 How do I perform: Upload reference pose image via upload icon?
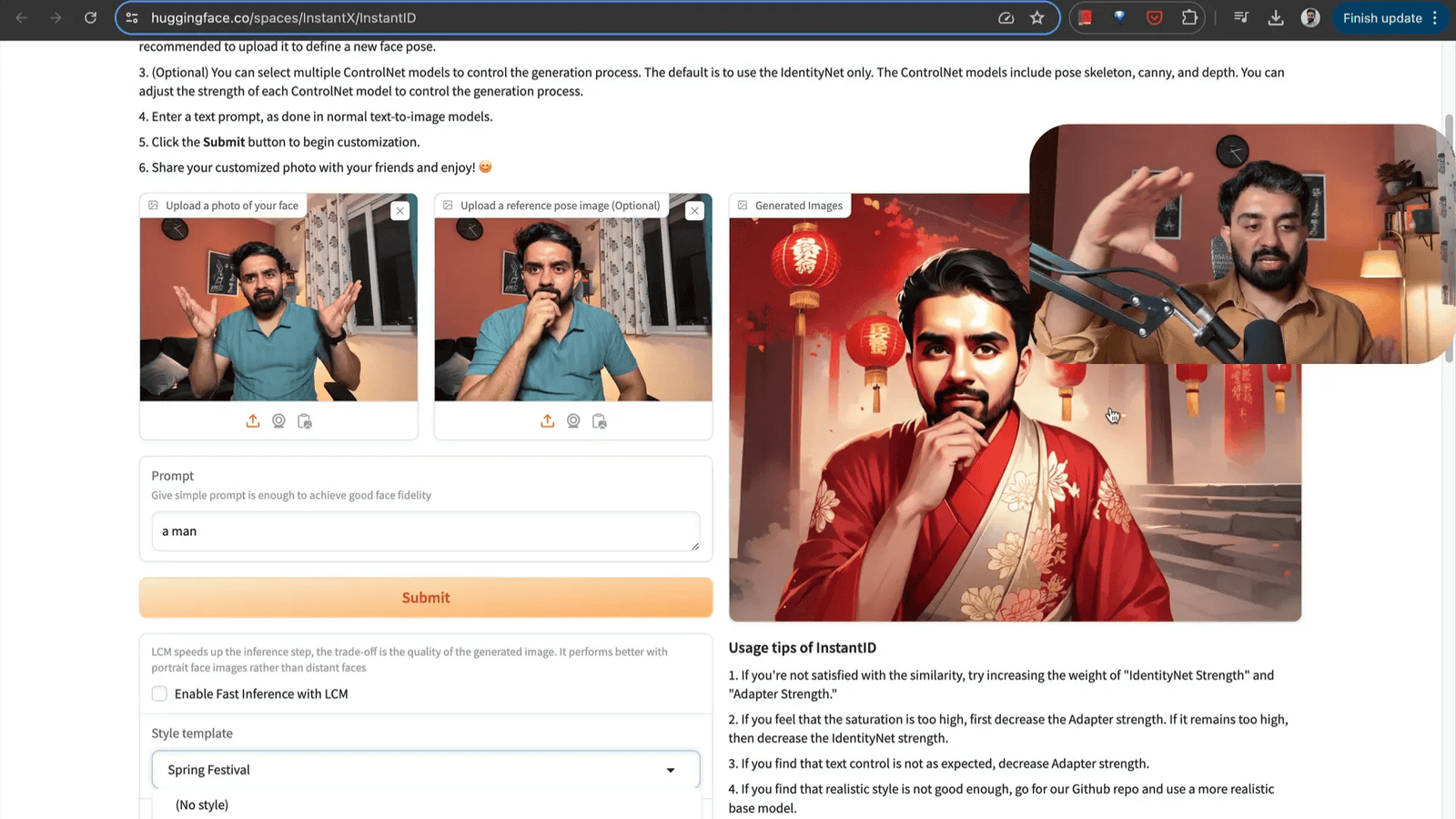pyautogui.click(x=547, y=420)
